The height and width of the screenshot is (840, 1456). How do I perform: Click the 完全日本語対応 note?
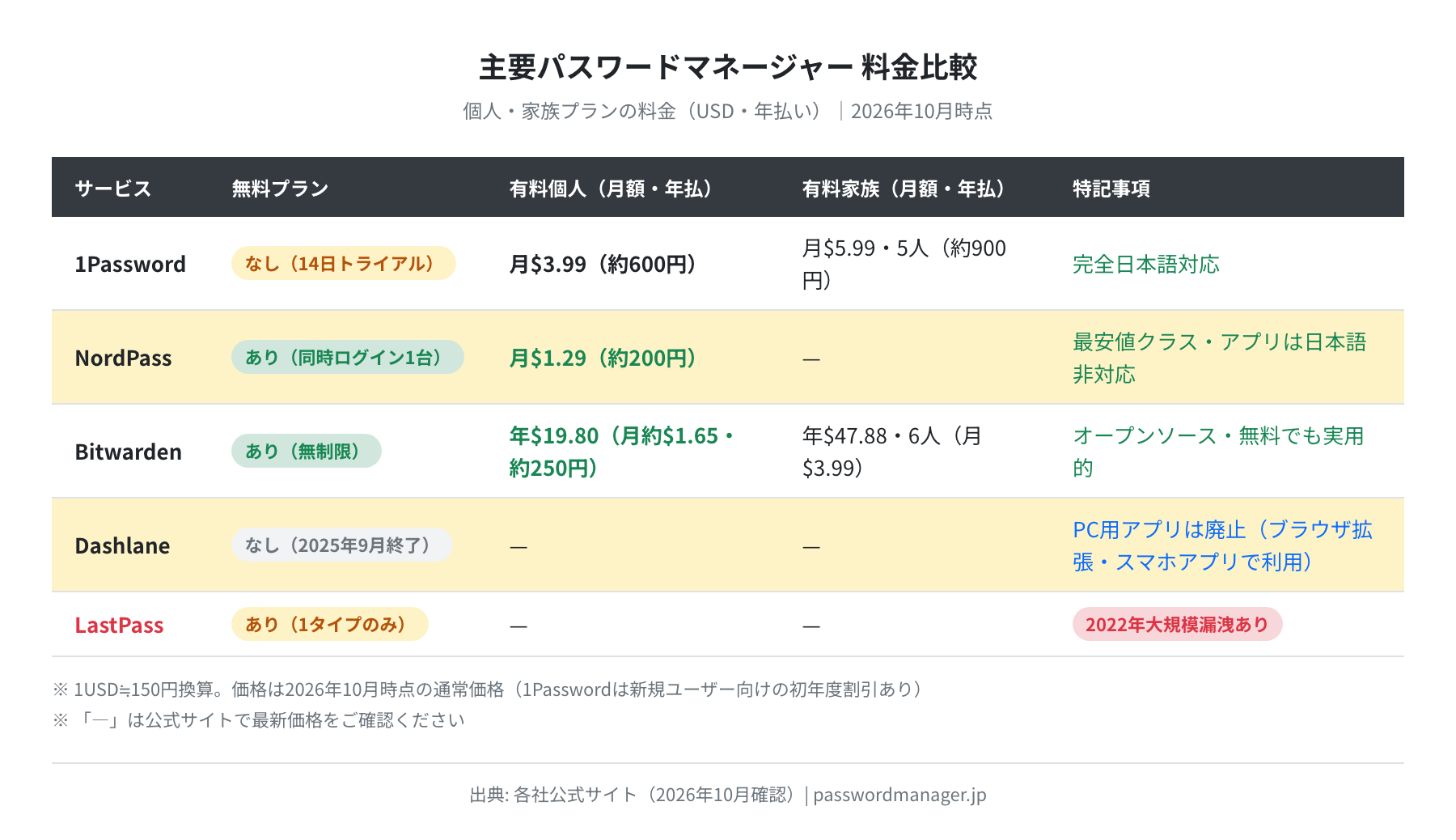(x=1146, y=264)
